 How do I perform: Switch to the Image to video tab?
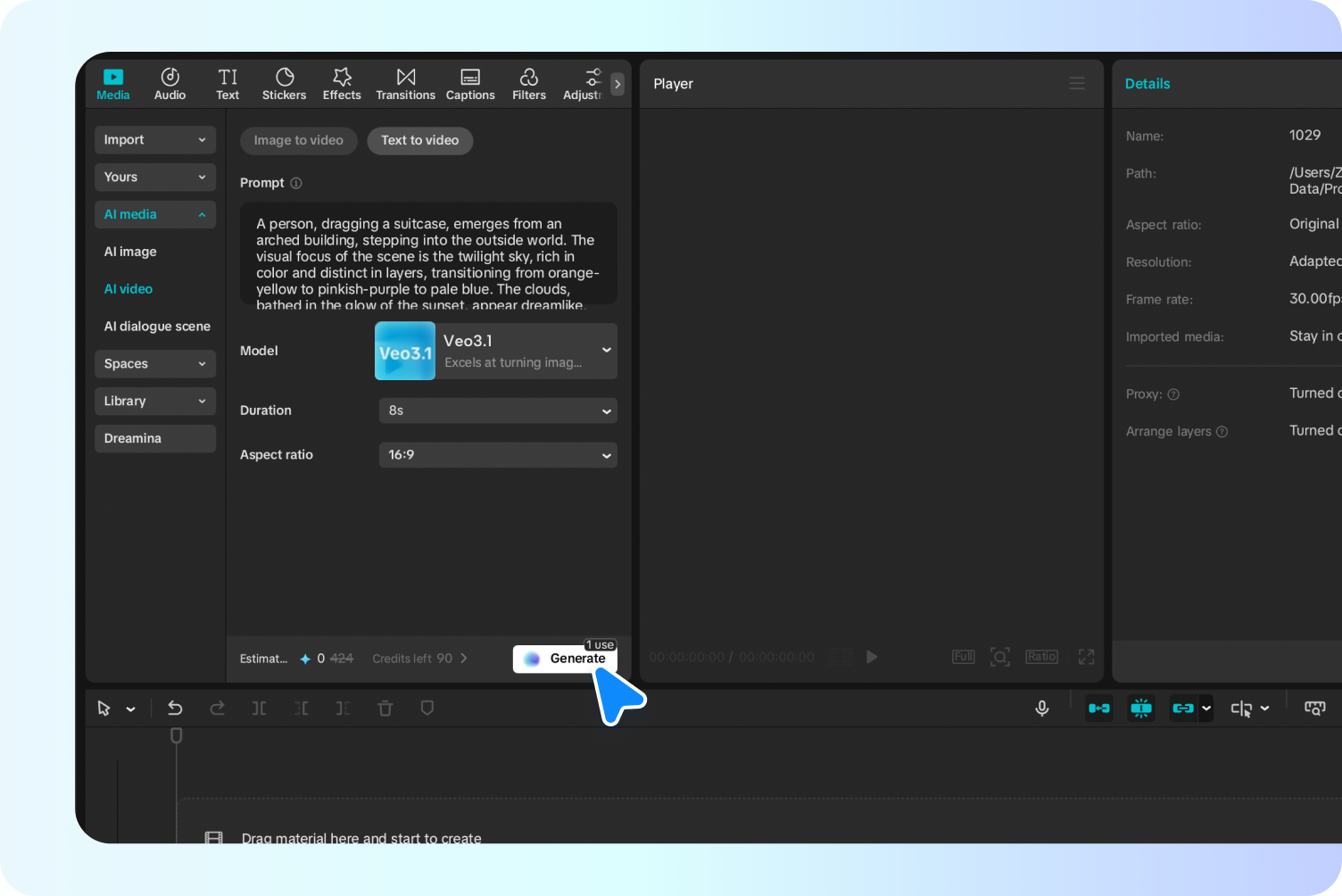click(x=298, y=140)
